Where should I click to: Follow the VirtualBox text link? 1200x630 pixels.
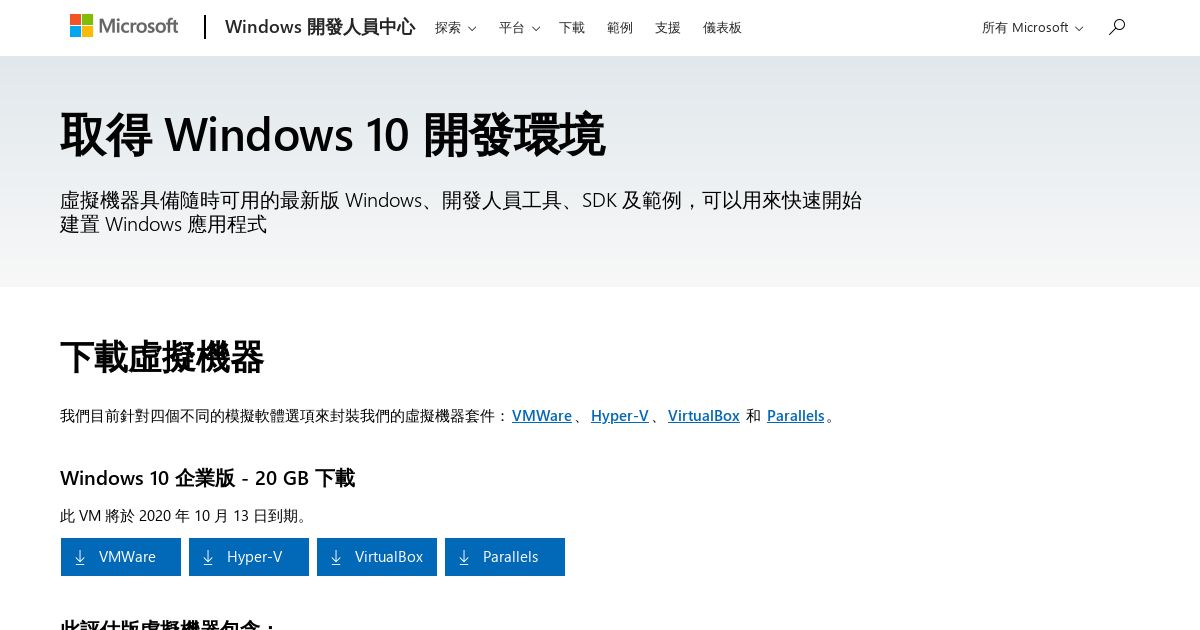[x=704, y=416]
